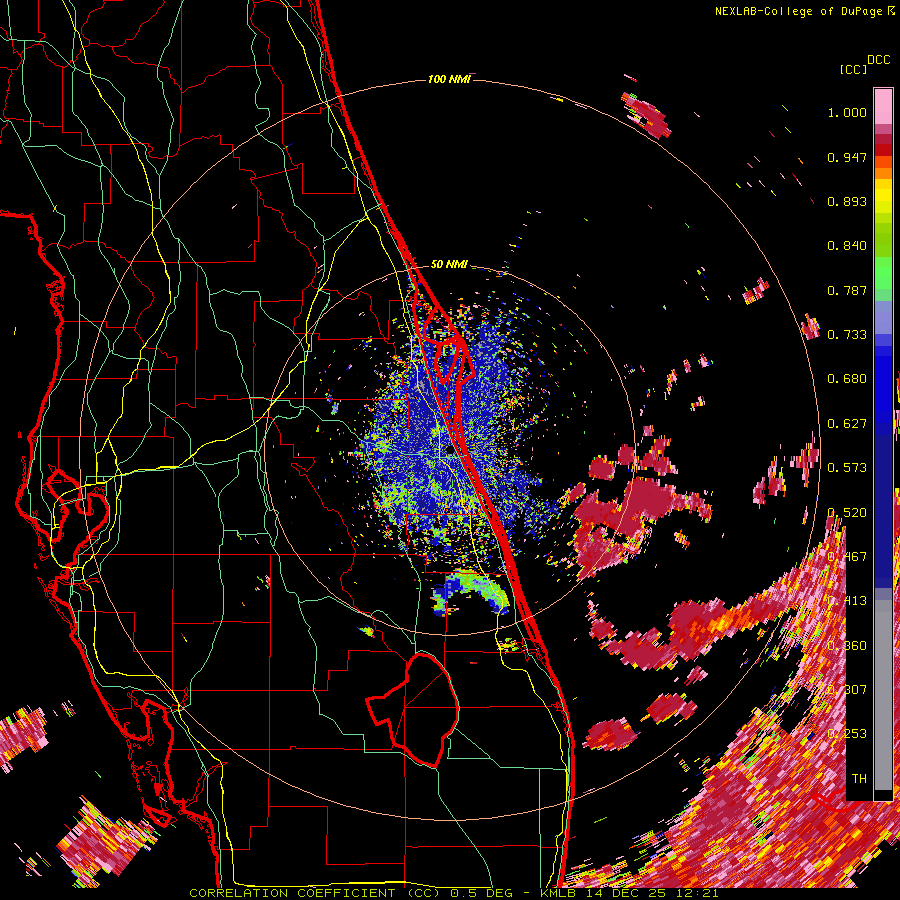Click the [CC] units label
900x900 pixels.
click(x=853, y=69)
